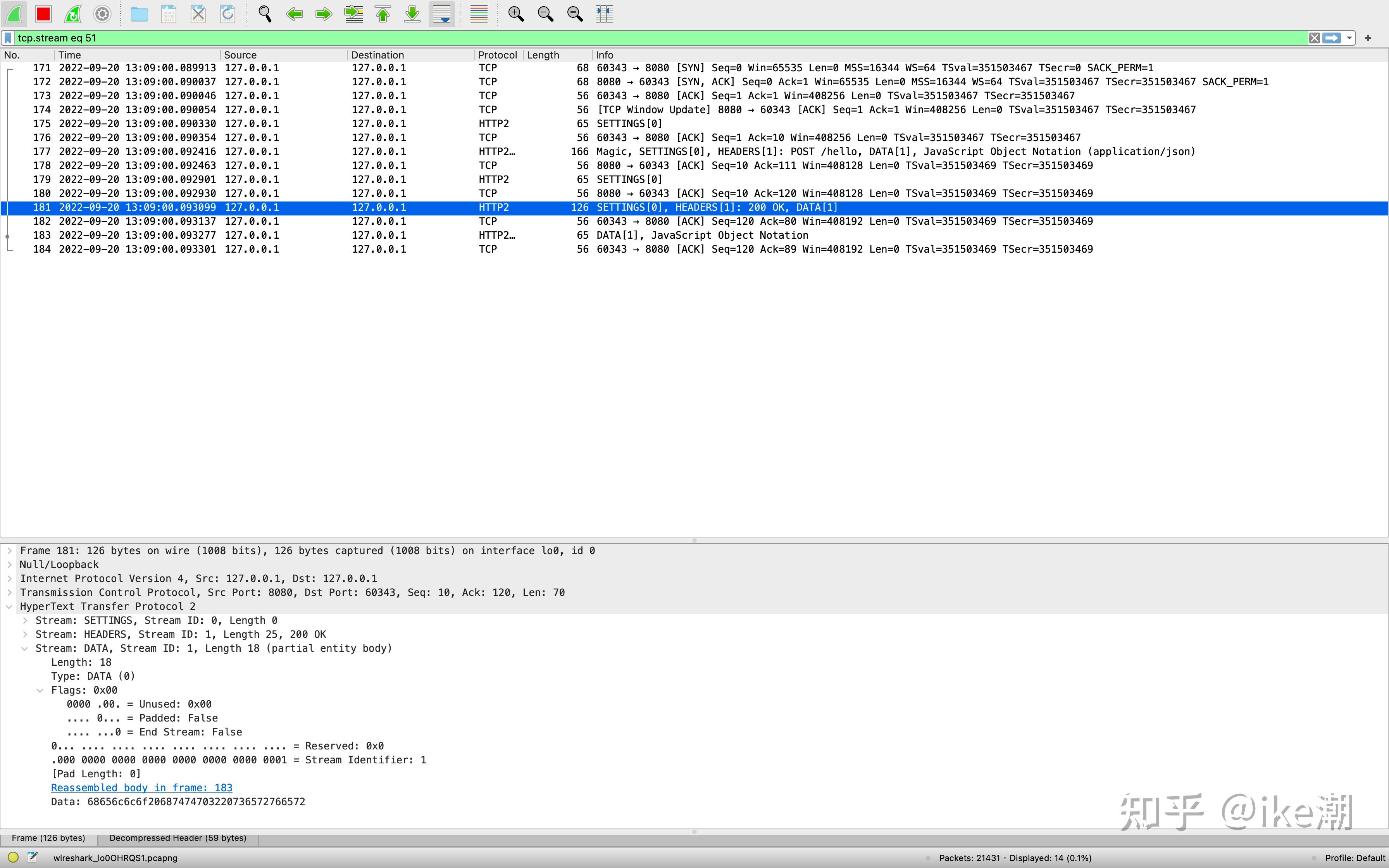Open the display filter history dropdown
This screenshot has height=868, width=1389.
[x=1349, y=38]
